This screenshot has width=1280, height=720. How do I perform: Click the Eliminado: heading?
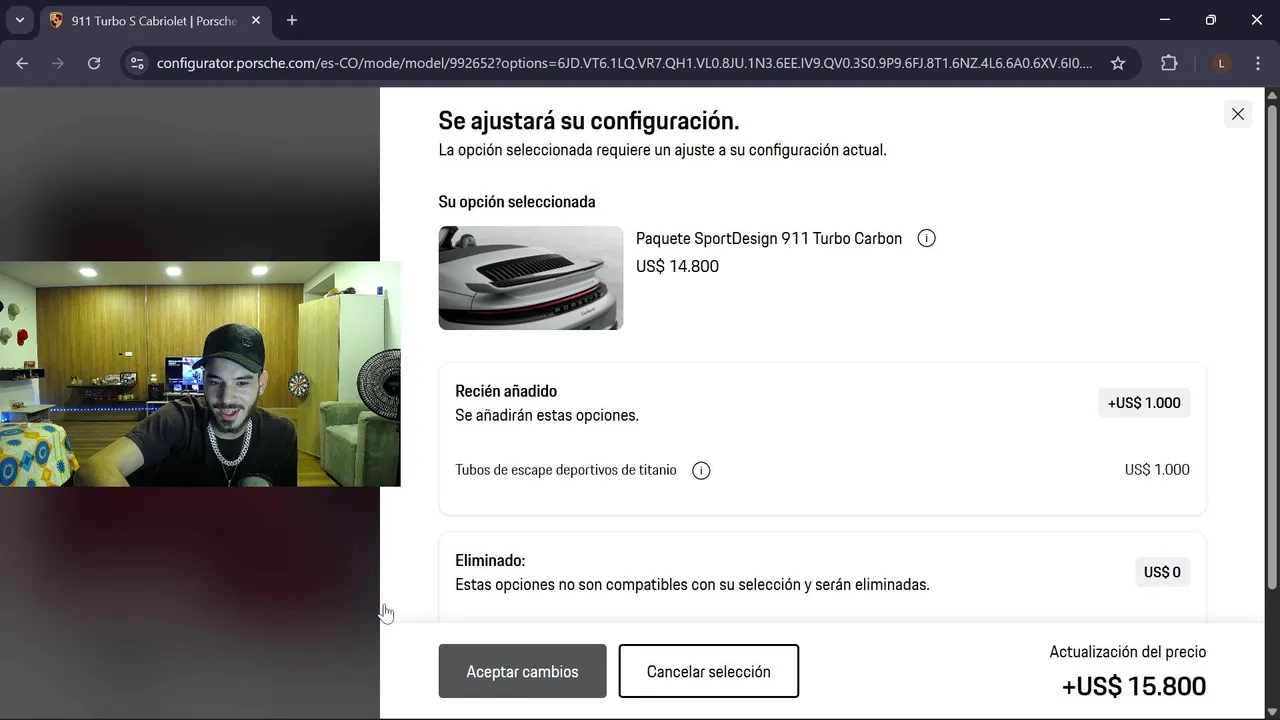(490, 561)
